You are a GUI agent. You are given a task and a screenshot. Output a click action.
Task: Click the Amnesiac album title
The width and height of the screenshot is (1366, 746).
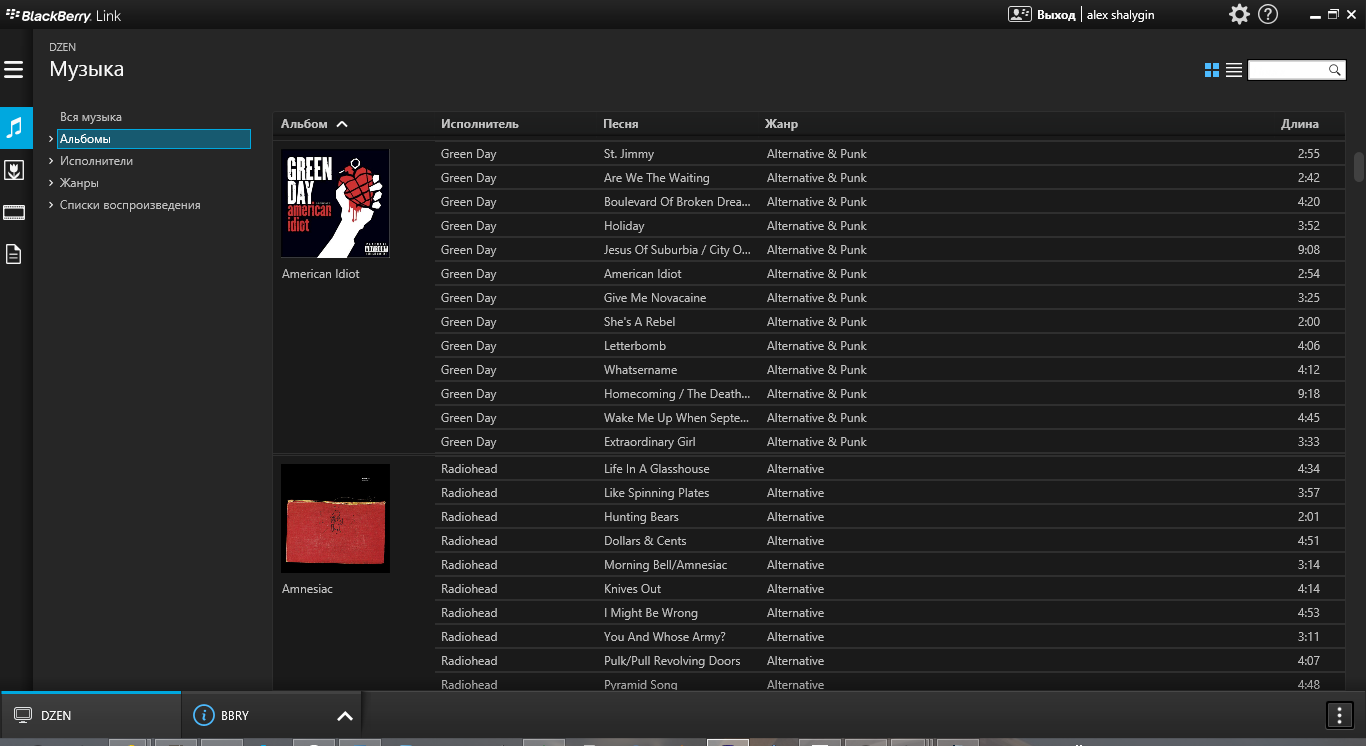307,589
